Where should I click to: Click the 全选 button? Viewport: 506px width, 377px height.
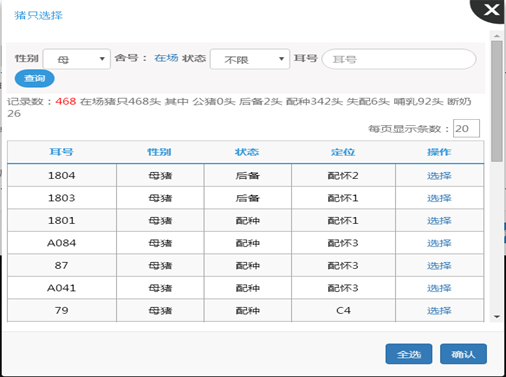point(409,354)
